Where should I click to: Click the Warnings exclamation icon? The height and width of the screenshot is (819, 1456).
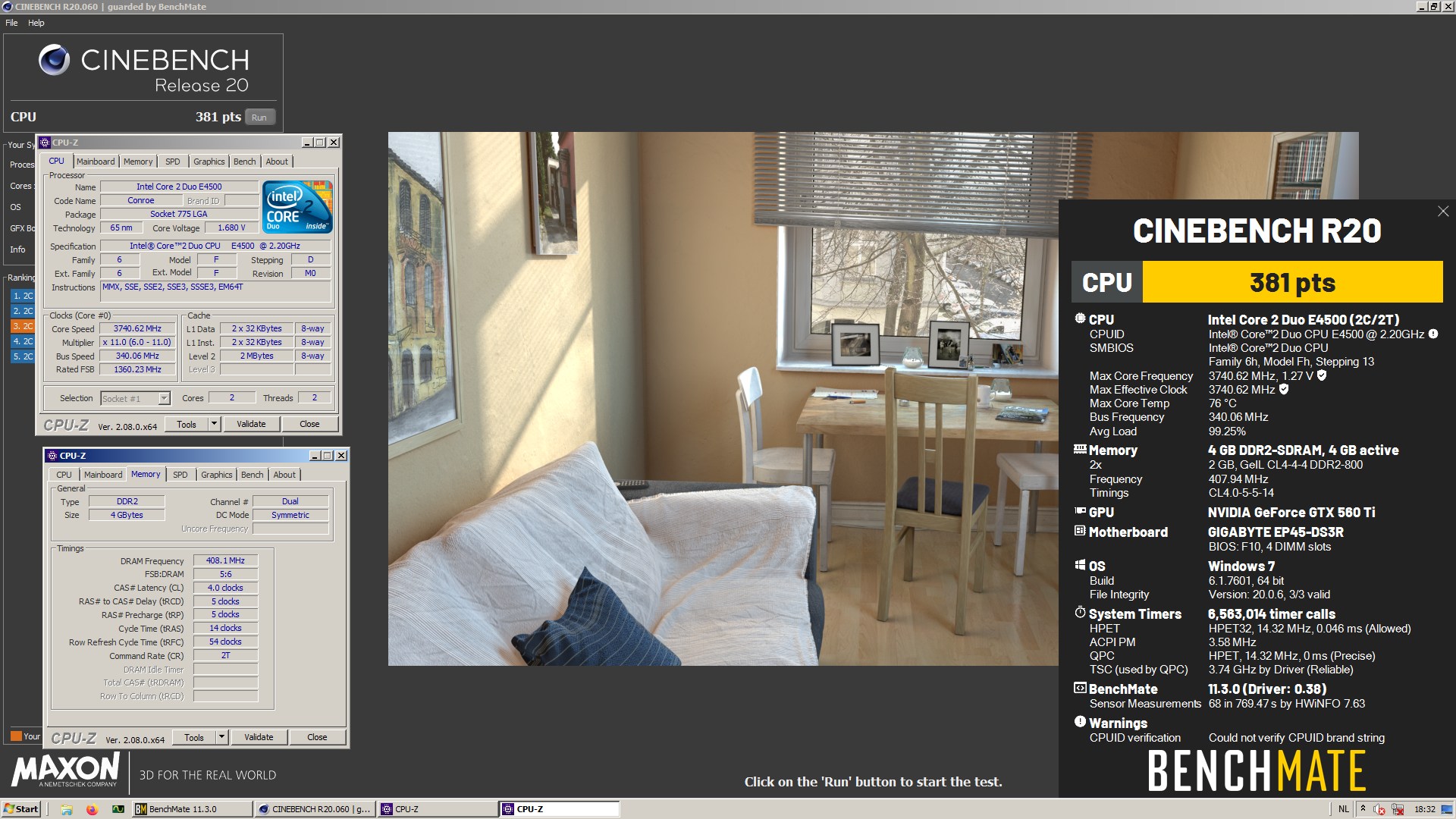coord(1080,722)
